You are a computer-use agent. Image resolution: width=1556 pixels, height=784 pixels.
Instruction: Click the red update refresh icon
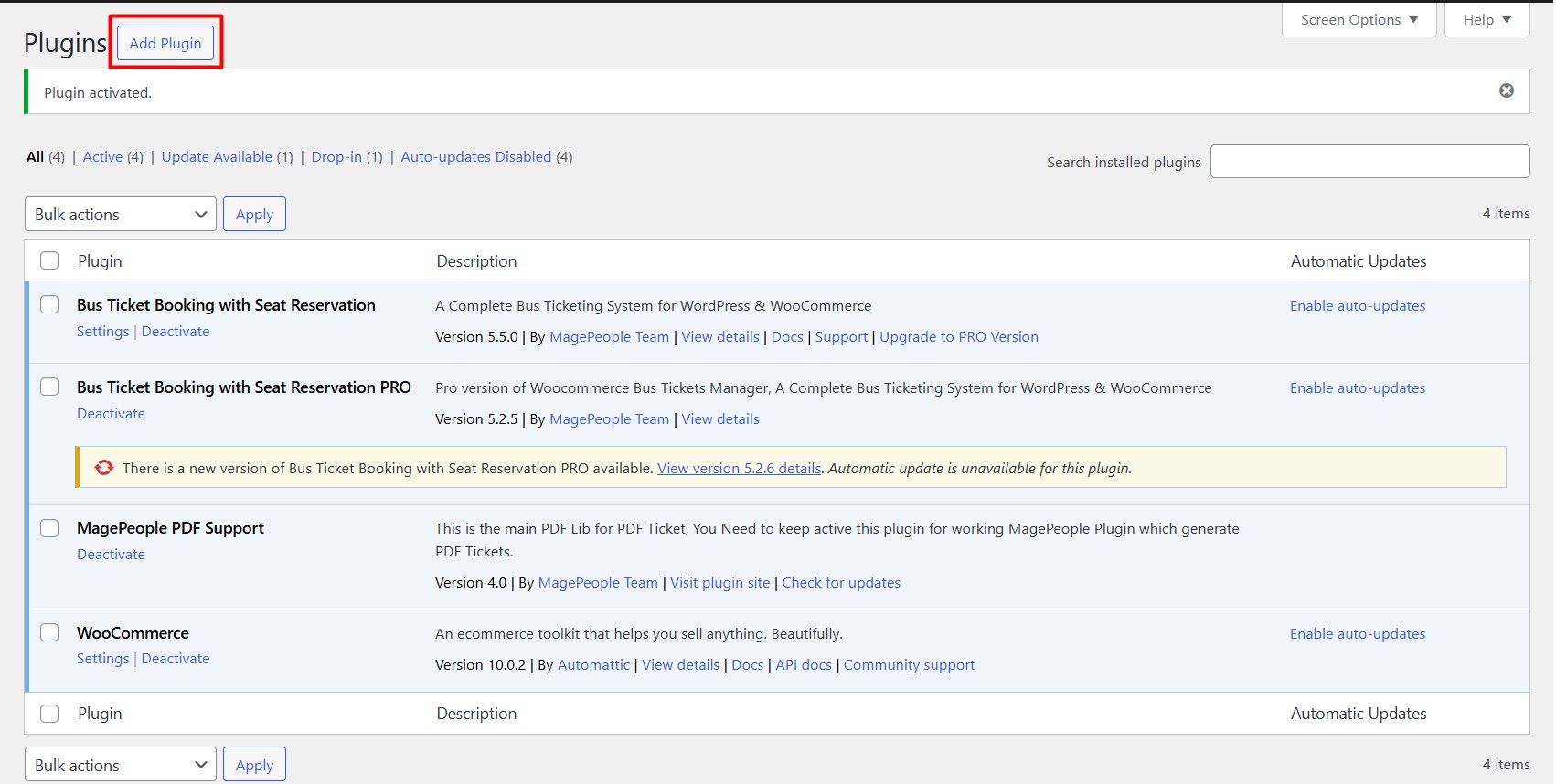click(x=104, y=468)
